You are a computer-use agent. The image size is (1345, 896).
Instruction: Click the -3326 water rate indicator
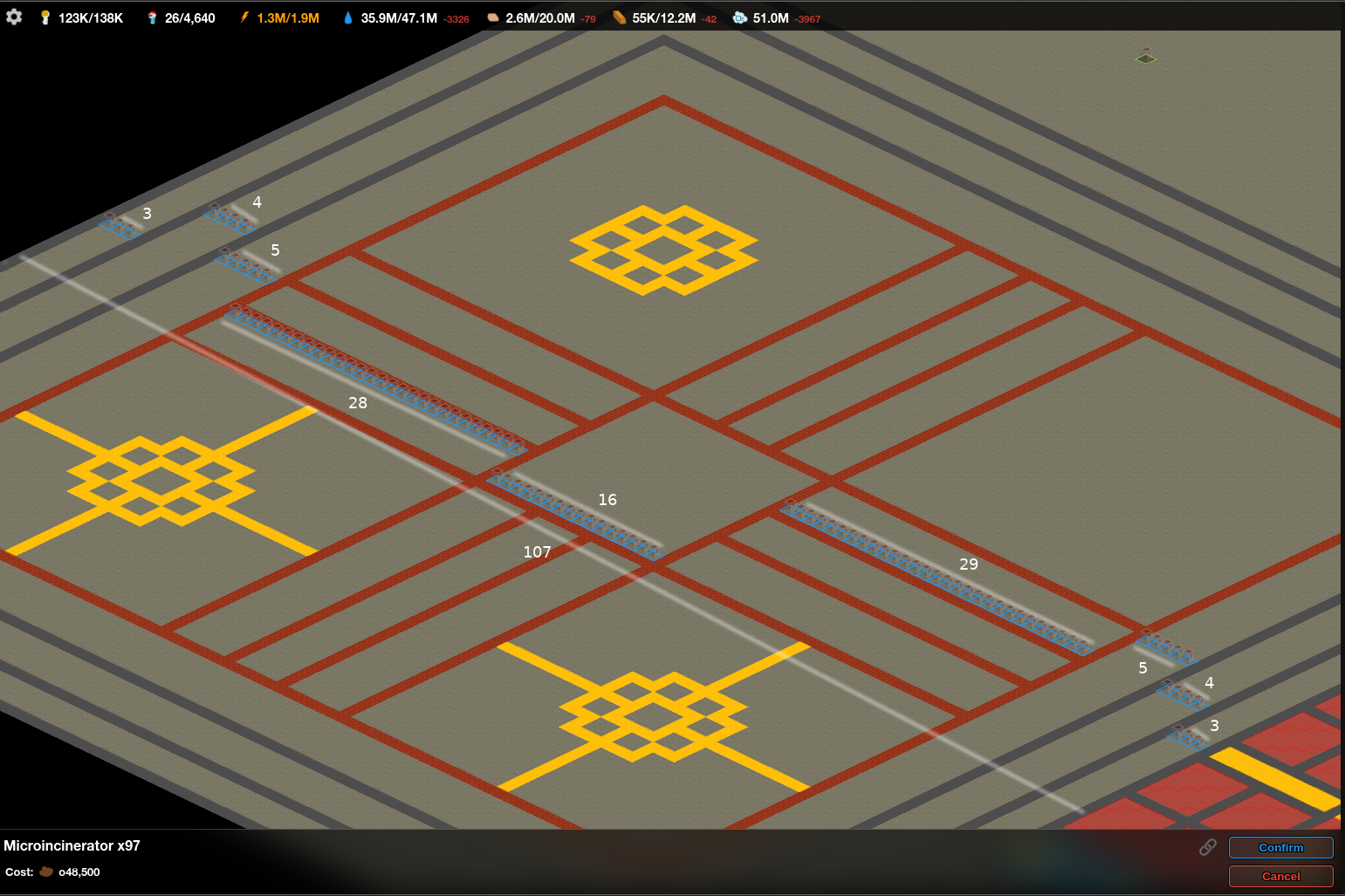point(456,19)
